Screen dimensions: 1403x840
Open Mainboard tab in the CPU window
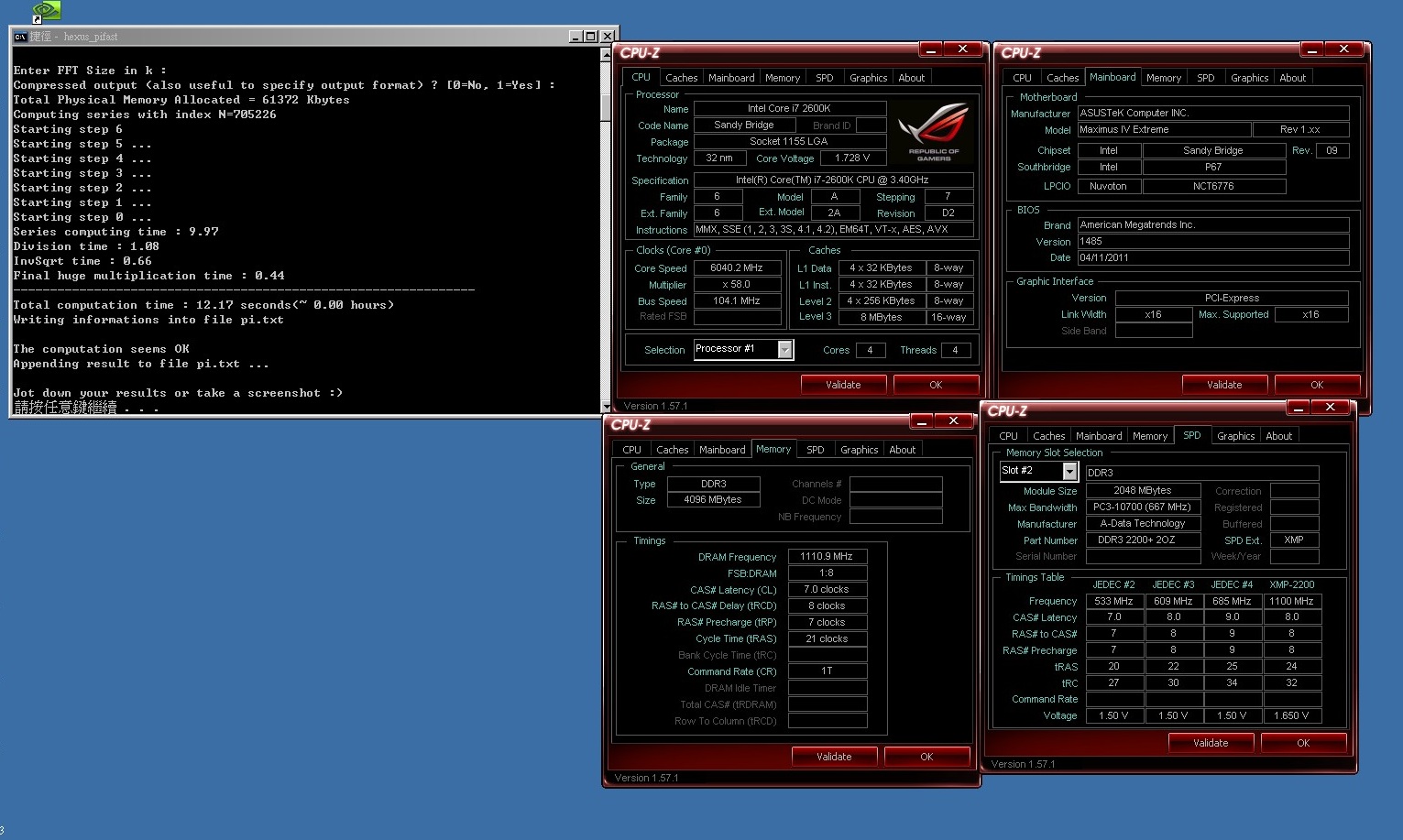pyautogui.click(x=731, y=78)
